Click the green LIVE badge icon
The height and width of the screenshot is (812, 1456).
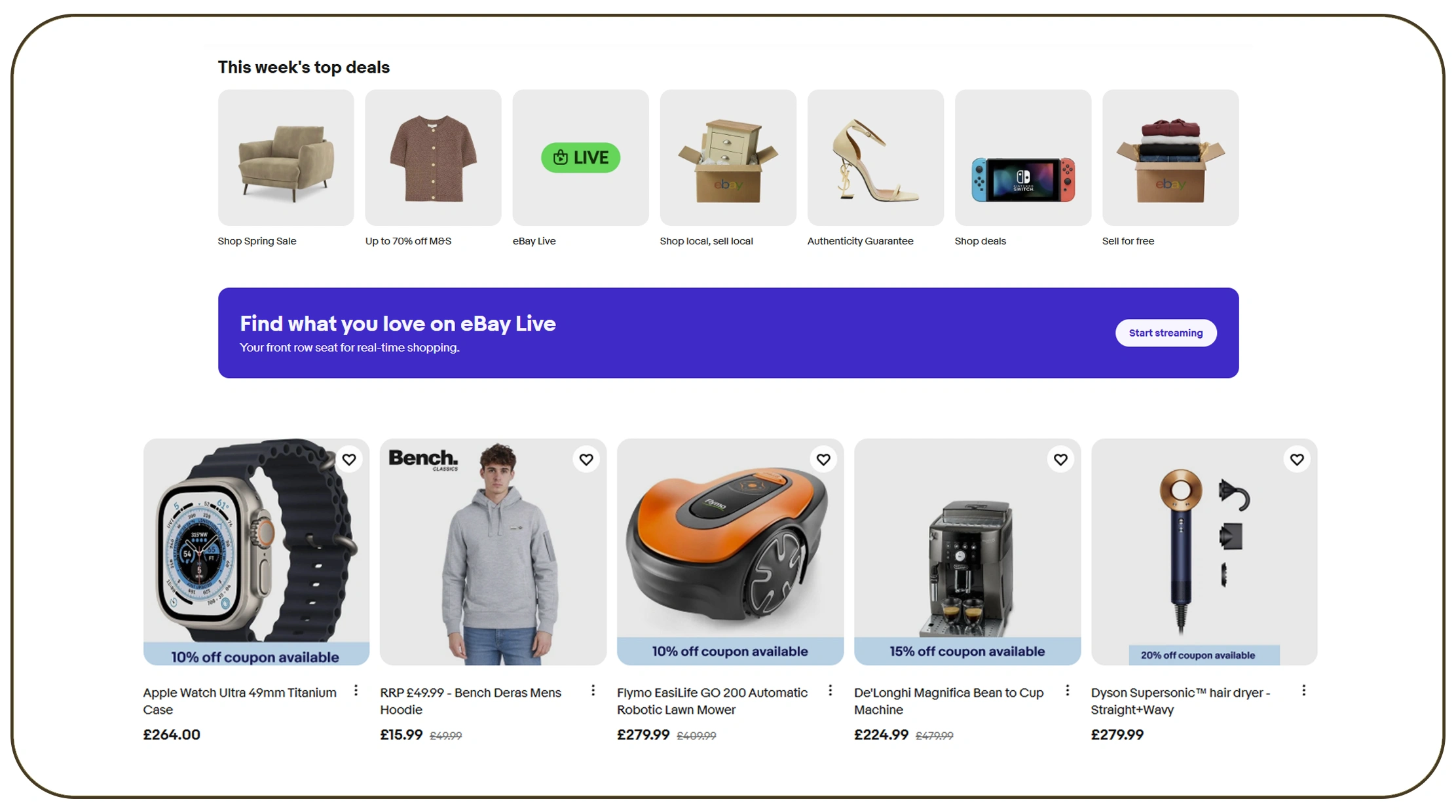point(580,157)
